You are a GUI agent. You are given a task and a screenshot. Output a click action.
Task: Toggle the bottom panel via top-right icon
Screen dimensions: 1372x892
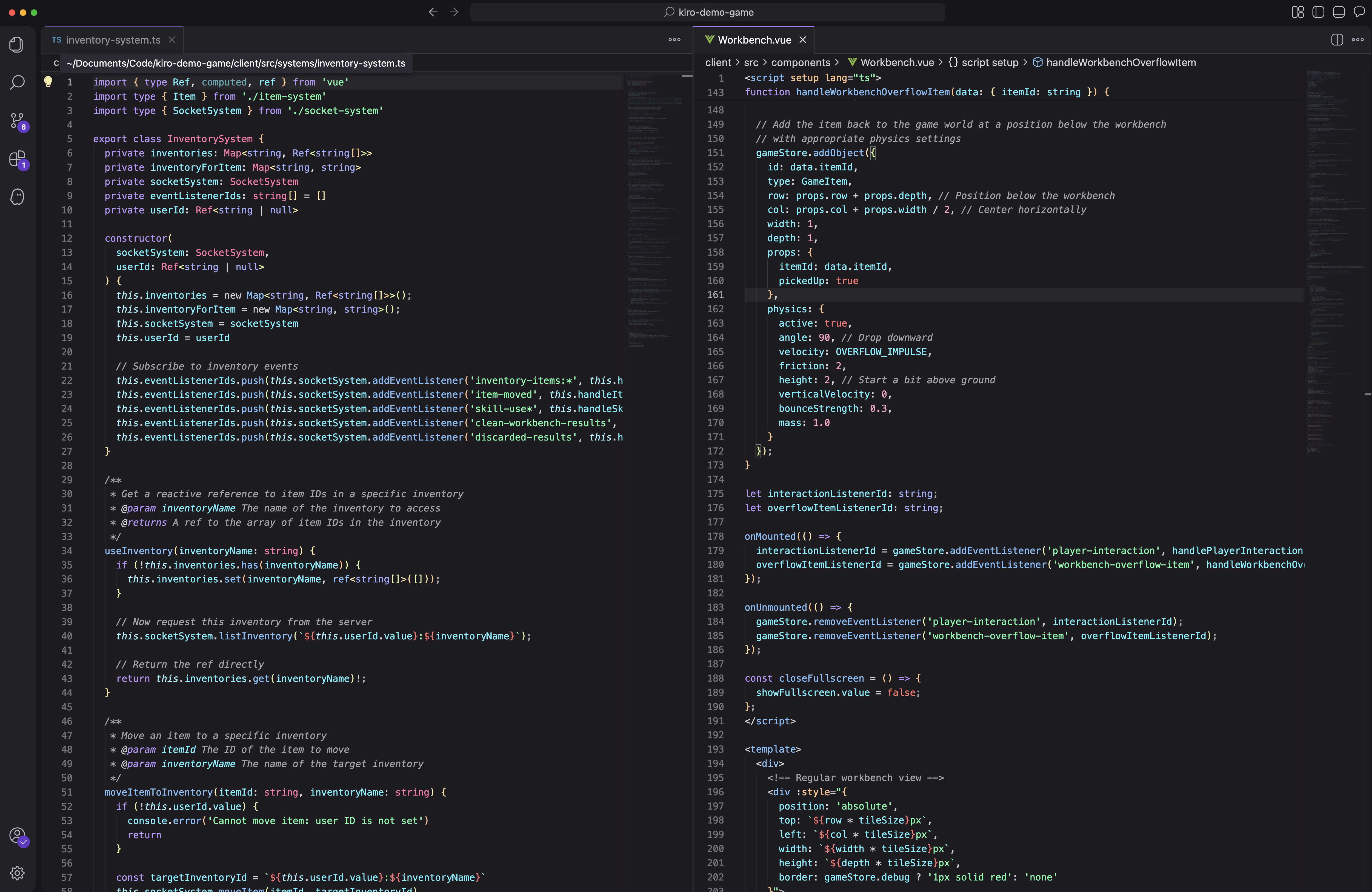coord(1339,12)
